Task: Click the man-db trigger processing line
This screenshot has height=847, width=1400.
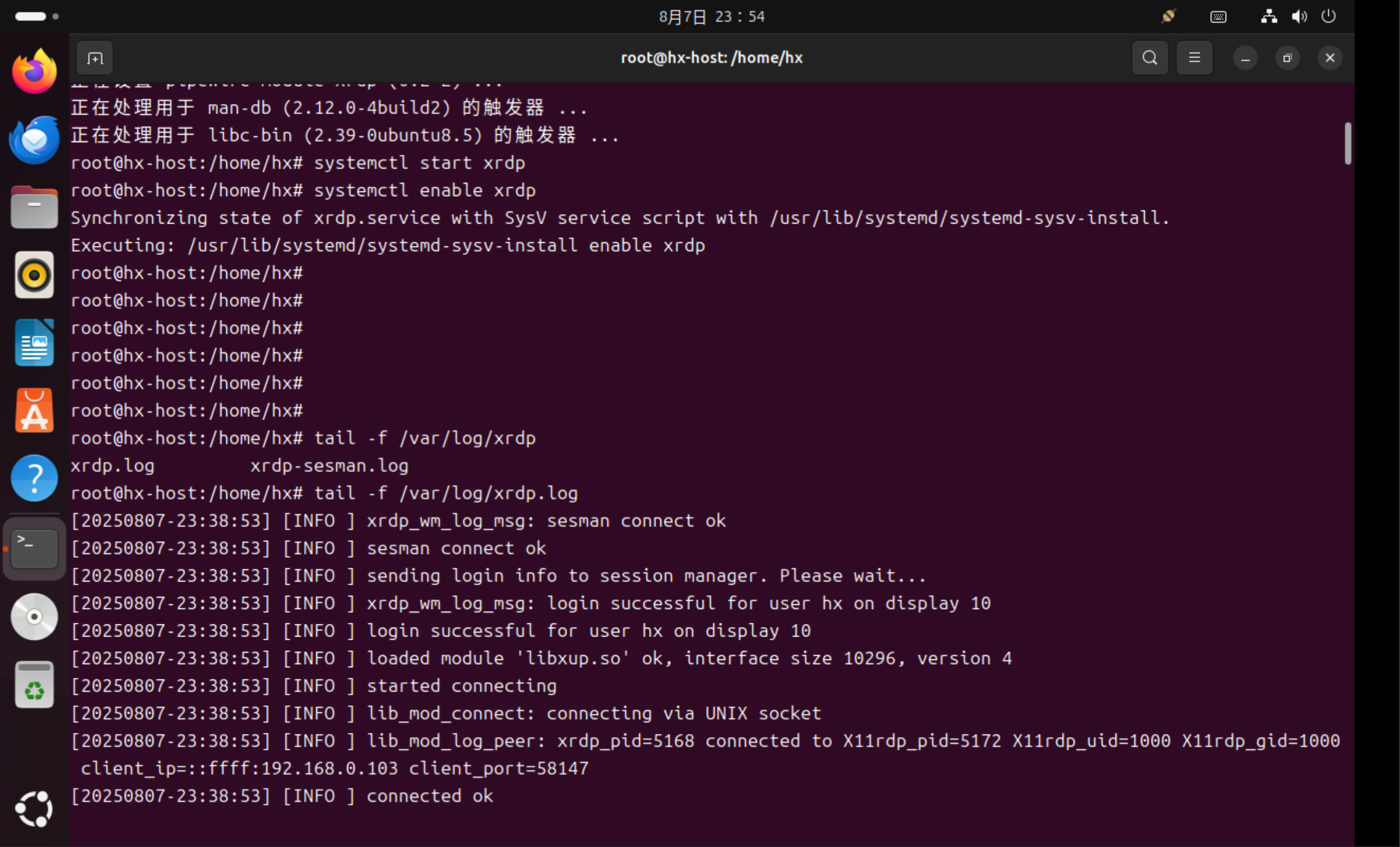Action: [x=329, y=108]
